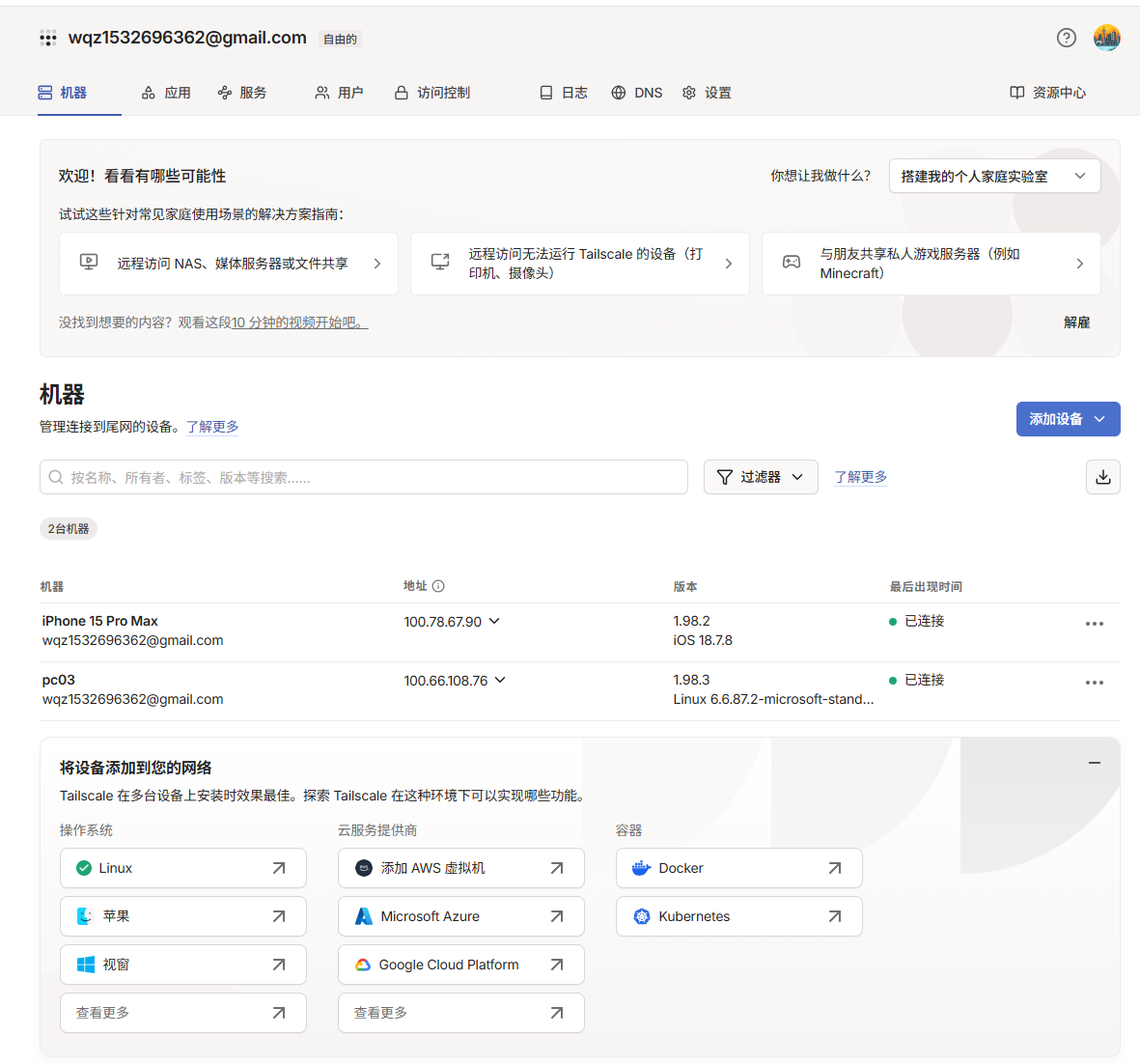
Task: Click version 1.98.3 for pc03
Action: (x=691, y=680)
